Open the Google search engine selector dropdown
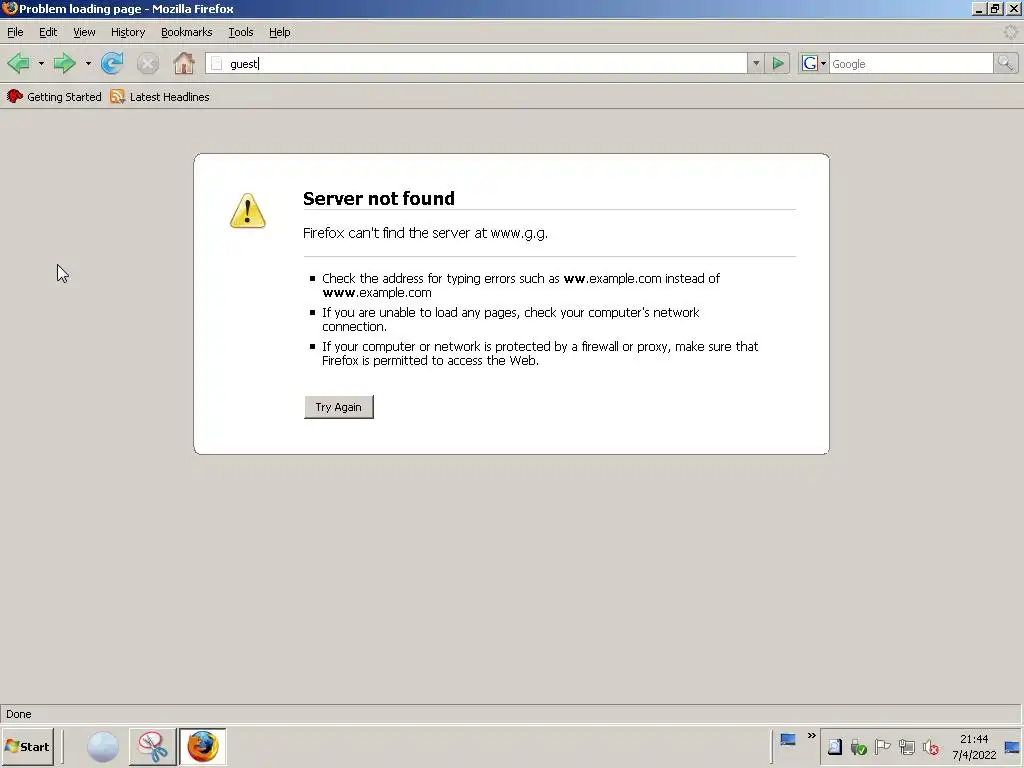 click(814, 63)
